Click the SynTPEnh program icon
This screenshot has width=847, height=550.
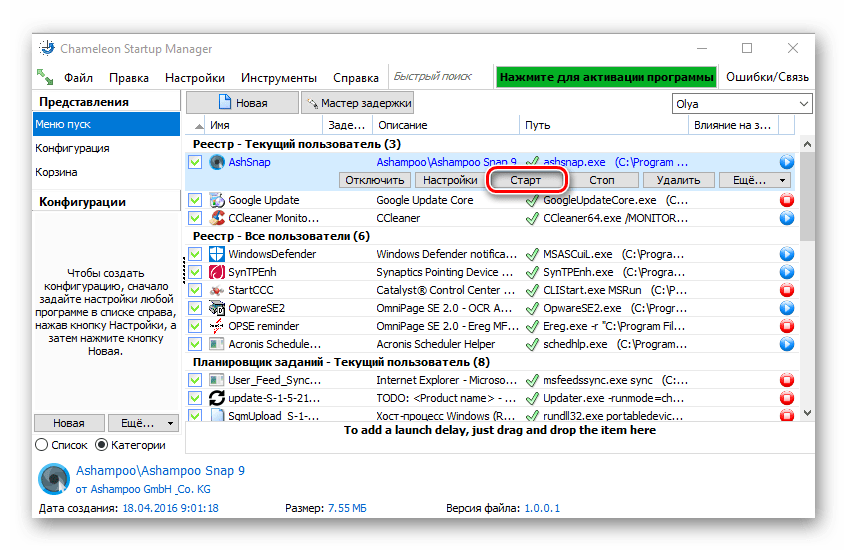tap(217, 272)
